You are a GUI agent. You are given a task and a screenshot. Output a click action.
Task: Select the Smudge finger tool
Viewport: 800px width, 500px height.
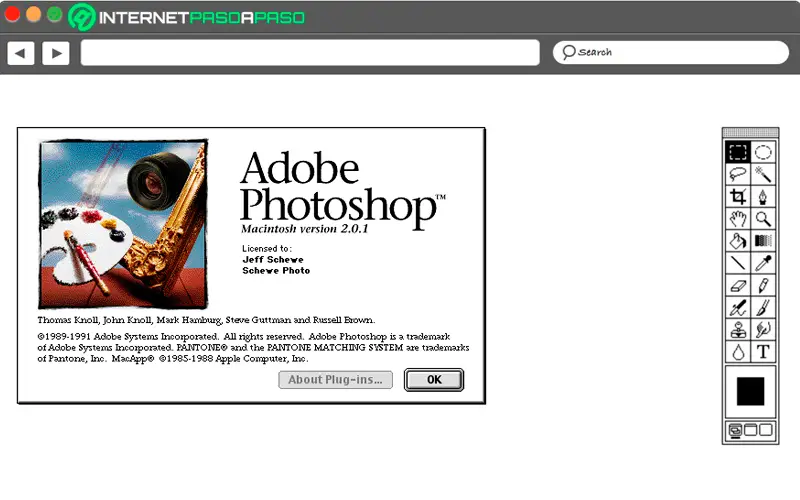(x=763, y=330)
